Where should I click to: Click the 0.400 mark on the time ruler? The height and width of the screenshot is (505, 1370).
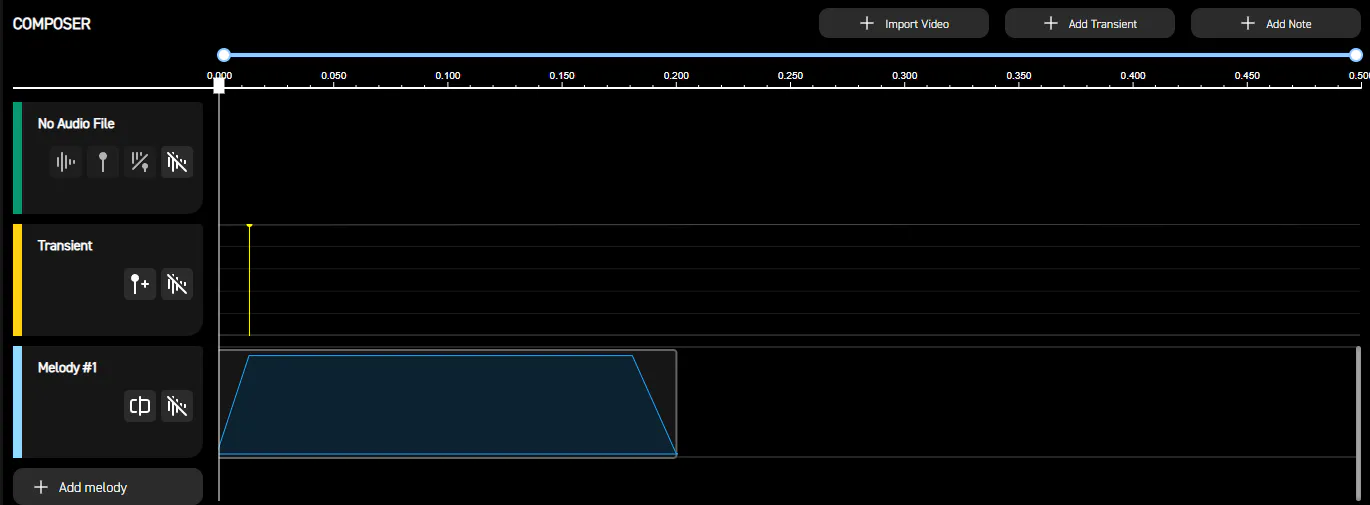pos(1133,76)
